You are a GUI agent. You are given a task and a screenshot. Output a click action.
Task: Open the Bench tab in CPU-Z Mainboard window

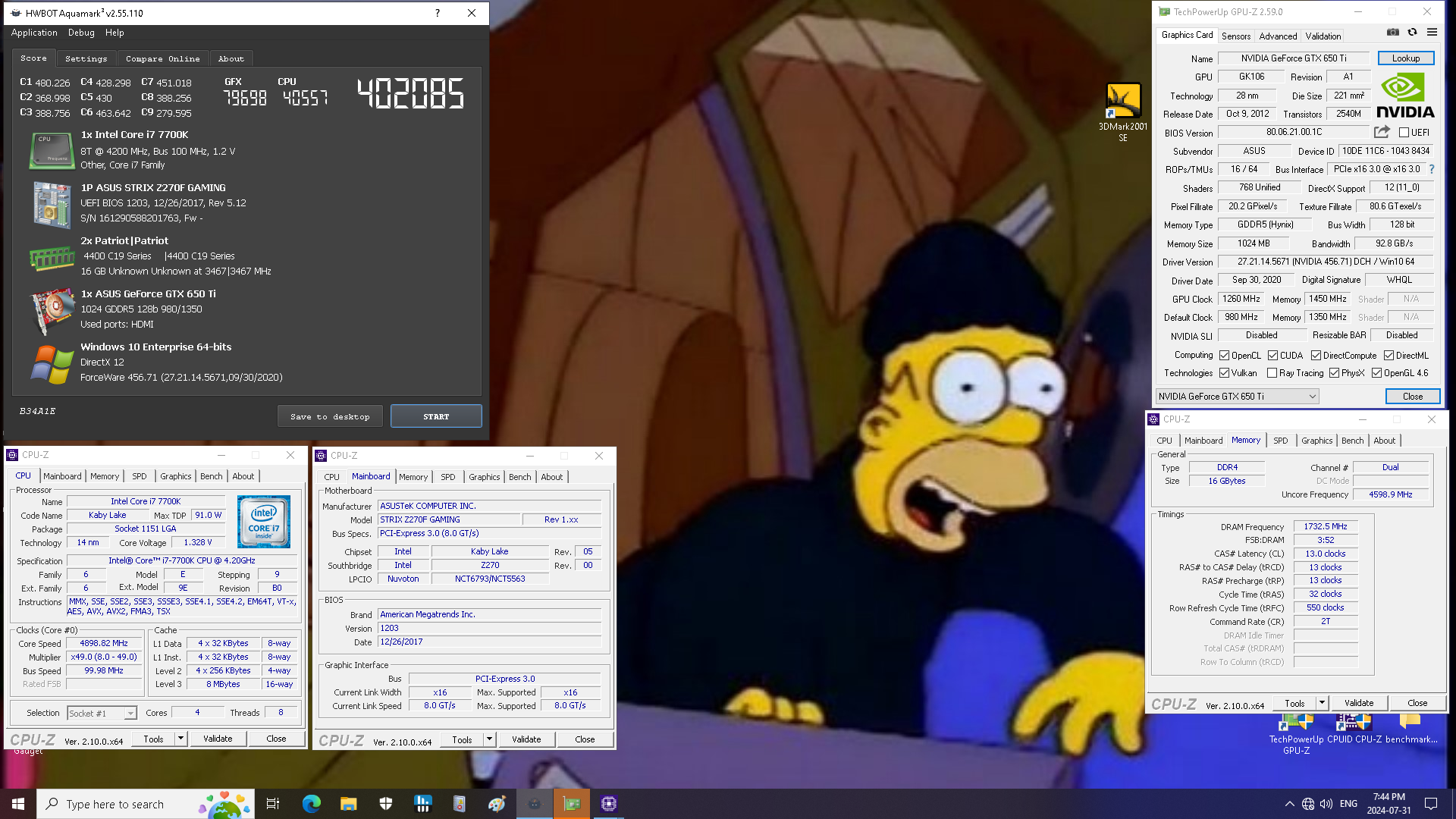point(519,477)
